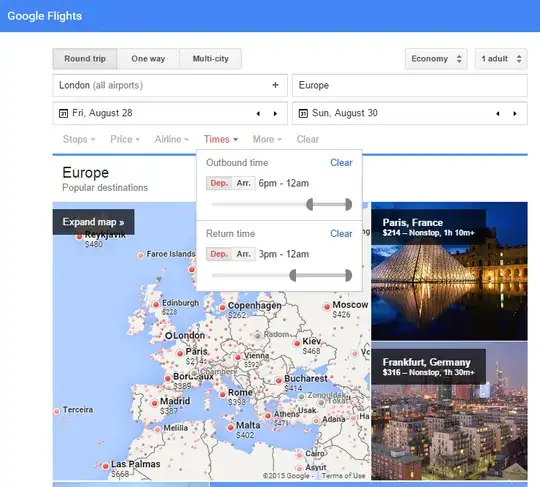Image resolution: width=540 pixels, height=487 pixels.
Task: Go to previous day for departure date
Action: click(258, 114)
